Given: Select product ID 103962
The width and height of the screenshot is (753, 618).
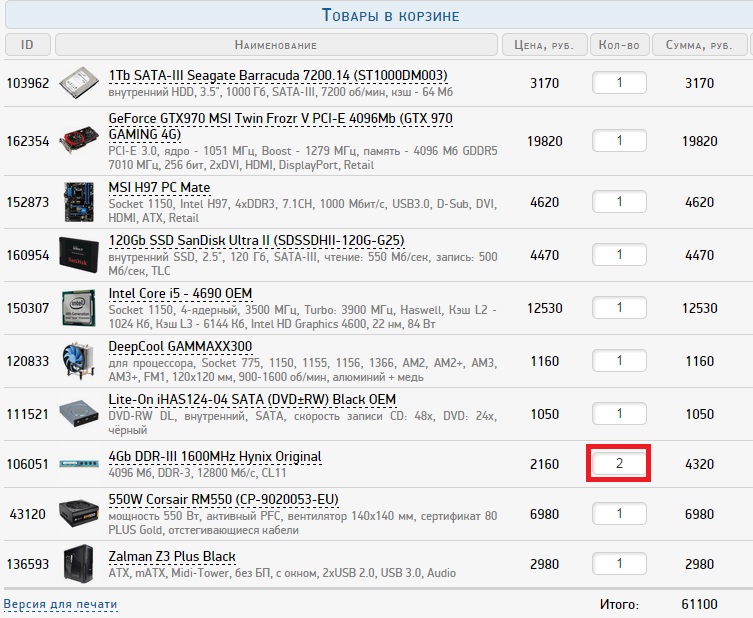Looking at the screenshot, I should (28, 84).
